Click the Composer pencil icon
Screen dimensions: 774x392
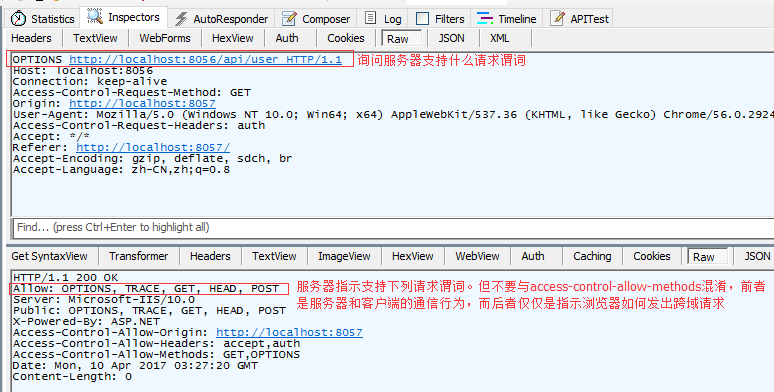[289, 19]
